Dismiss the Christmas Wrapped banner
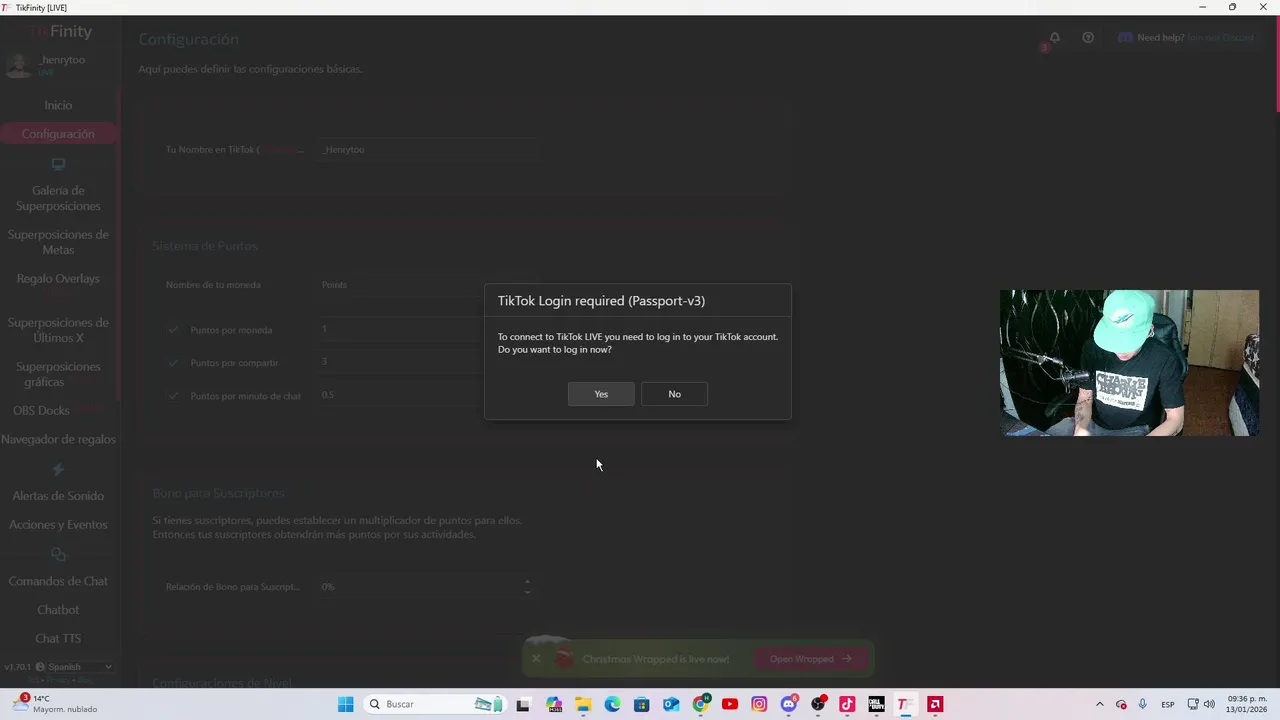Image resolution: width=1280 pixels, height=720 pixels. [536, 659]
